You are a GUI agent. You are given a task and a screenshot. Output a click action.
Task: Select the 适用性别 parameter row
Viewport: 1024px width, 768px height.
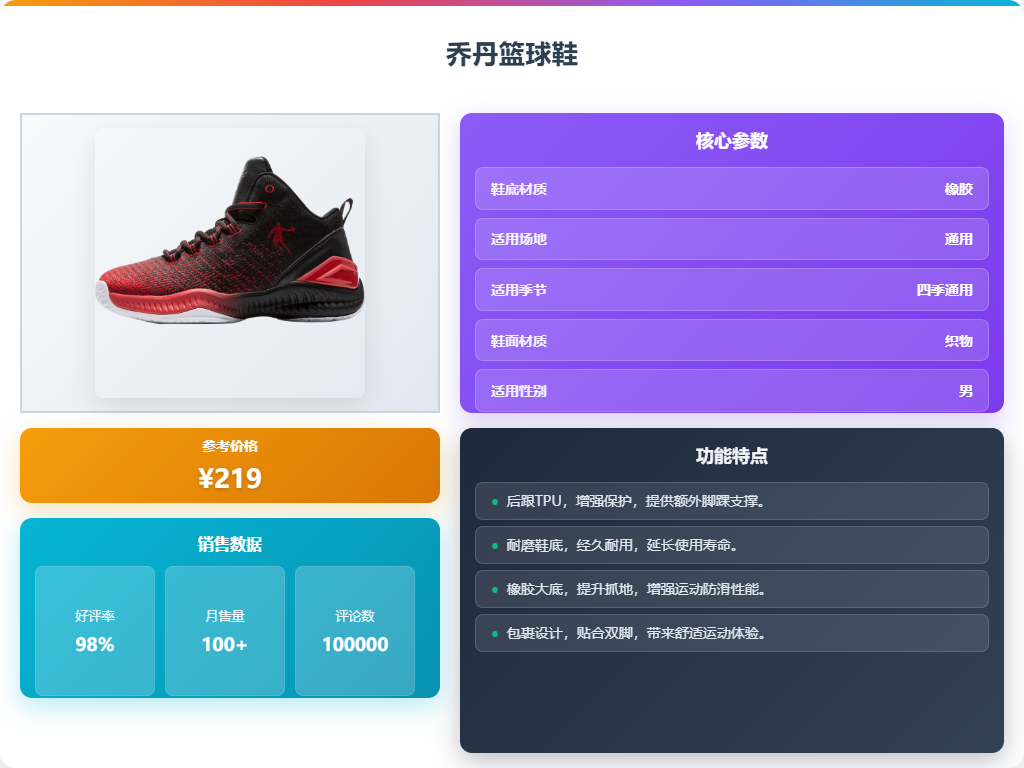(731, 391)
